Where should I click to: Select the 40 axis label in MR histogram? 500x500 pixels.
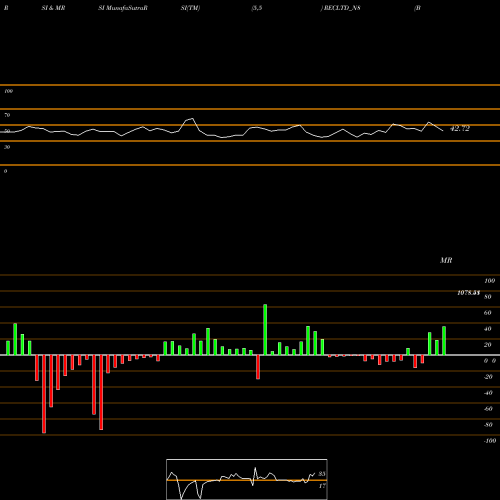tap(488, 329)
